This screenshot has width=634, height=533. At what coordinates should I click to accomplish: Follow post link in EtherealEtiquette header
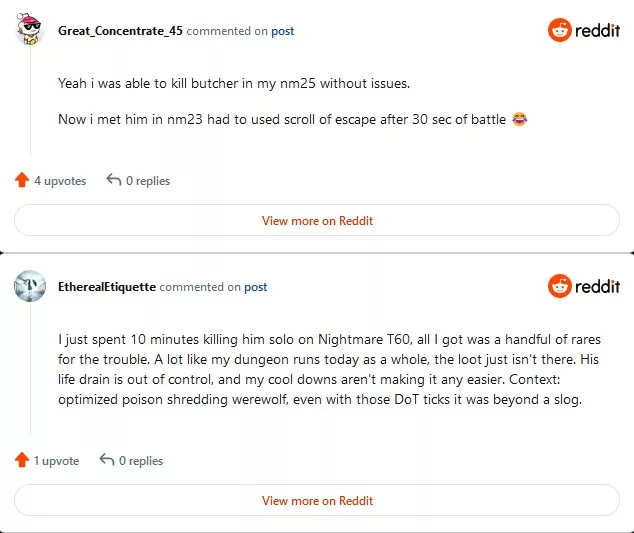point(255,287)
